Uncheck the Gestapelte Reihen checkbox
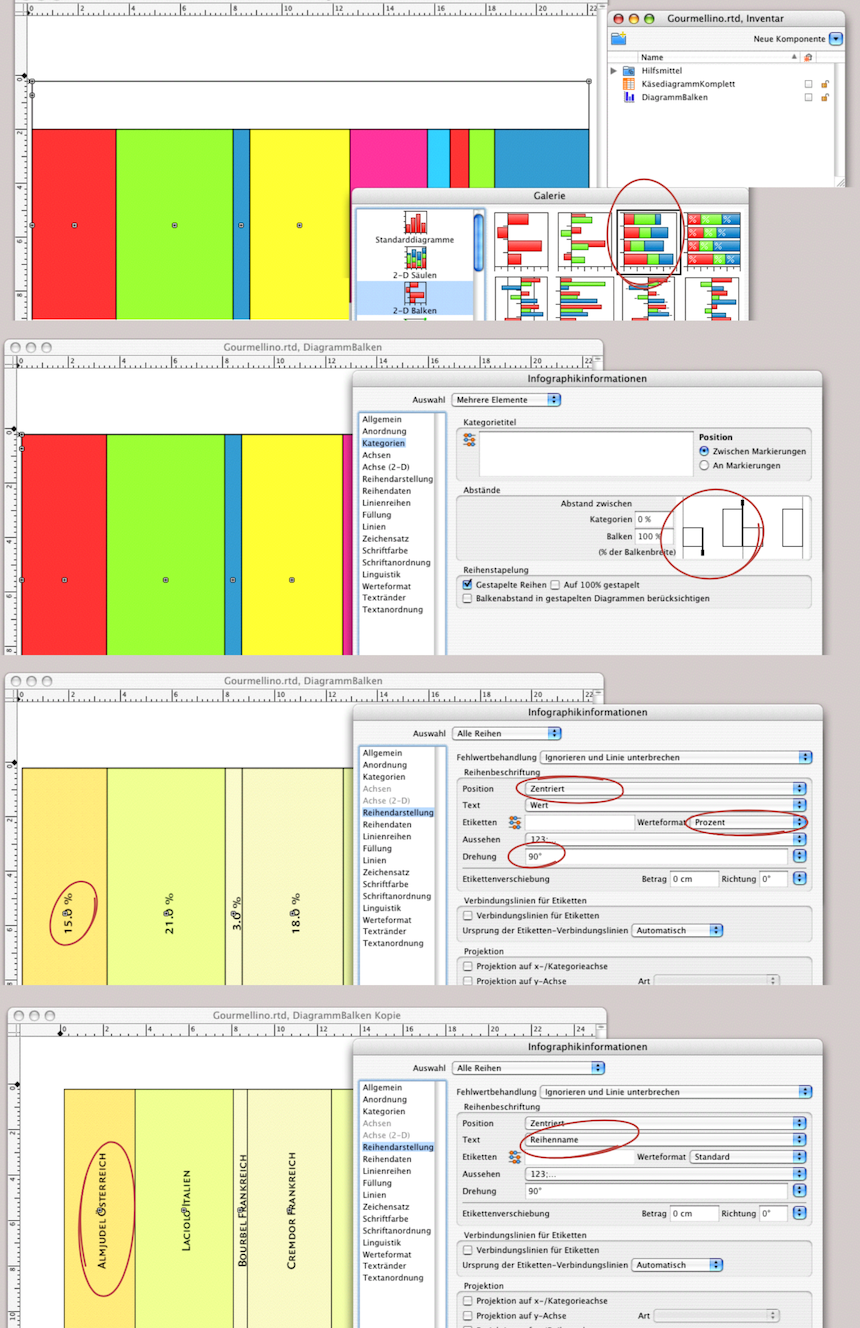 467,584
